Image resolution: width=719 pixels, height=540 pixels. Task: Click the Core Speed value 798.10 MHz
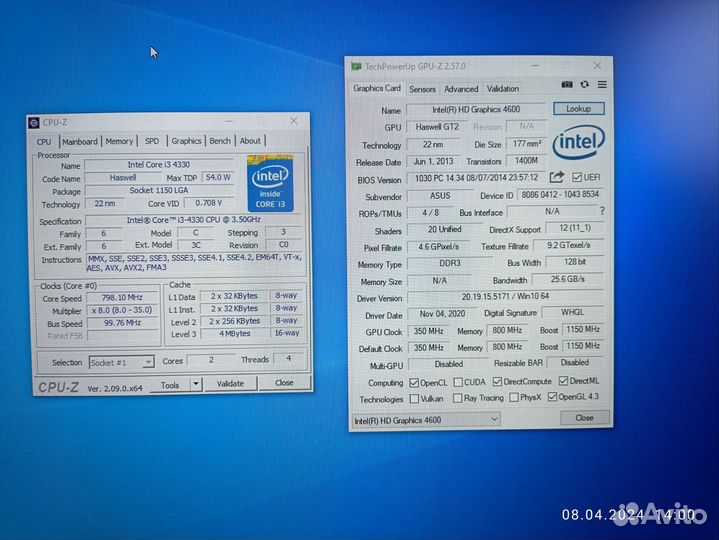tap(122, 298)
